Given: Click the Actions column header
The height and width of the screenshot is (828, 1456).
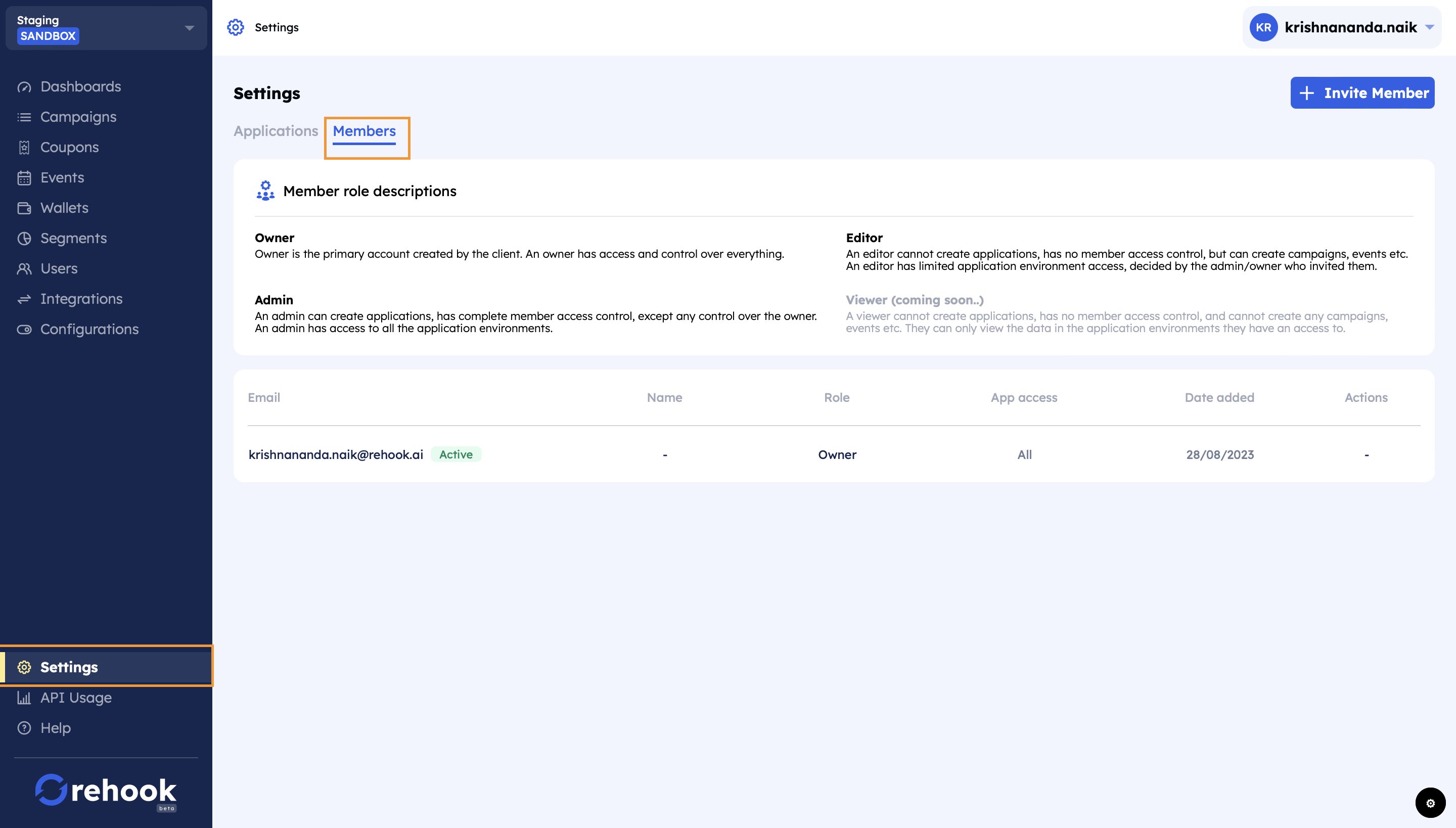Looking at the screenshot, I should coord(1366,397).
